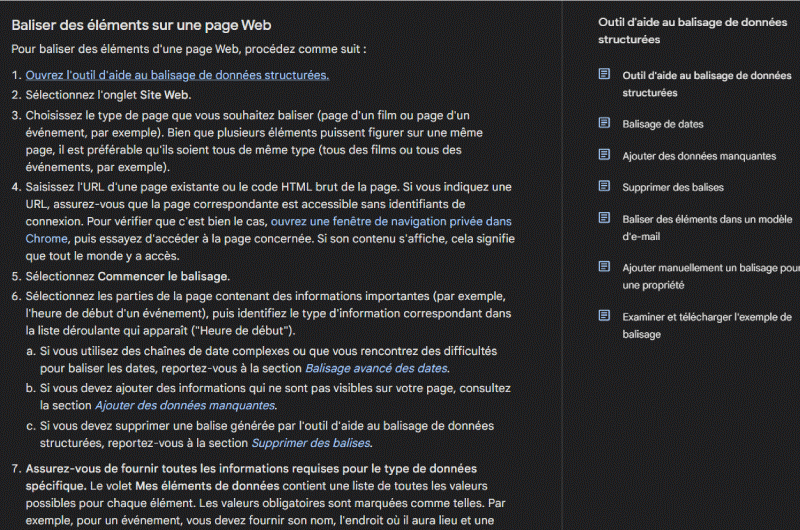Image resolution: width=800 pixels, height=530 pixels.
Task: Click the bold text "Site Web" in step 2
Action: point(164,95)
